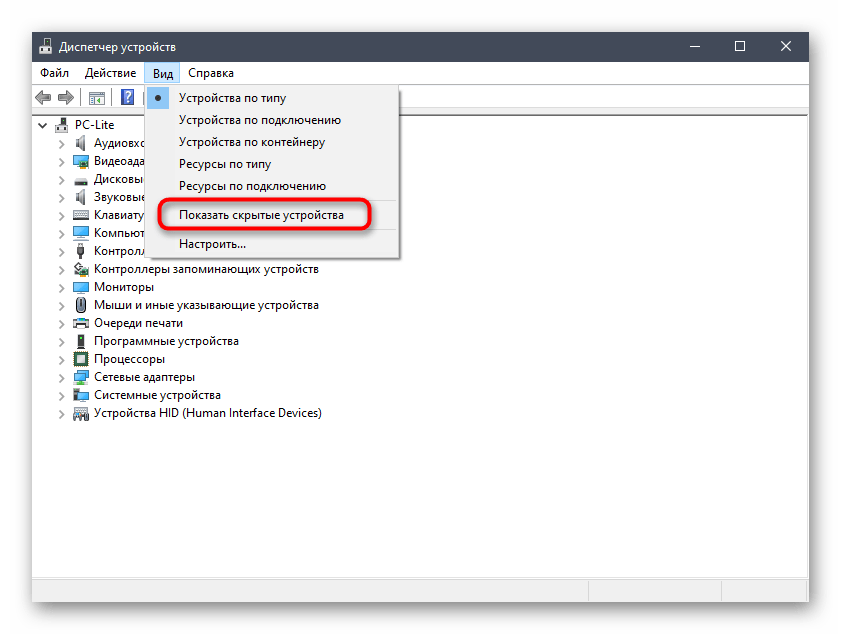This screenshot has height=634, width=841.
Task: Click the Контроллеры запоминающих устройств icon
Action: click(80, 269)
